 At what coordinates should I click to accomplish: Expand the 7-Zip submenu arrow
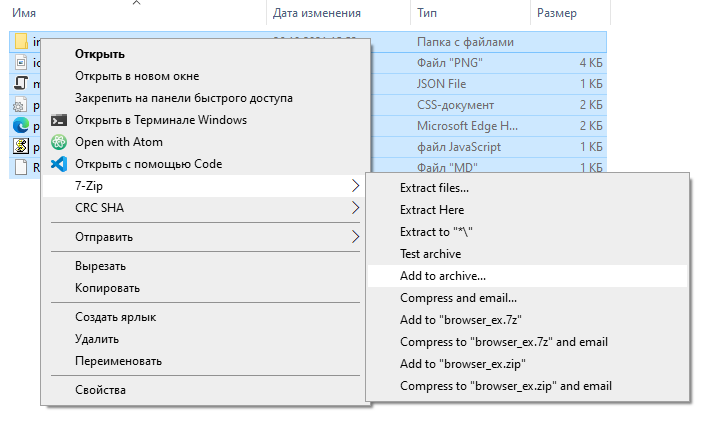tap(355, 186)
